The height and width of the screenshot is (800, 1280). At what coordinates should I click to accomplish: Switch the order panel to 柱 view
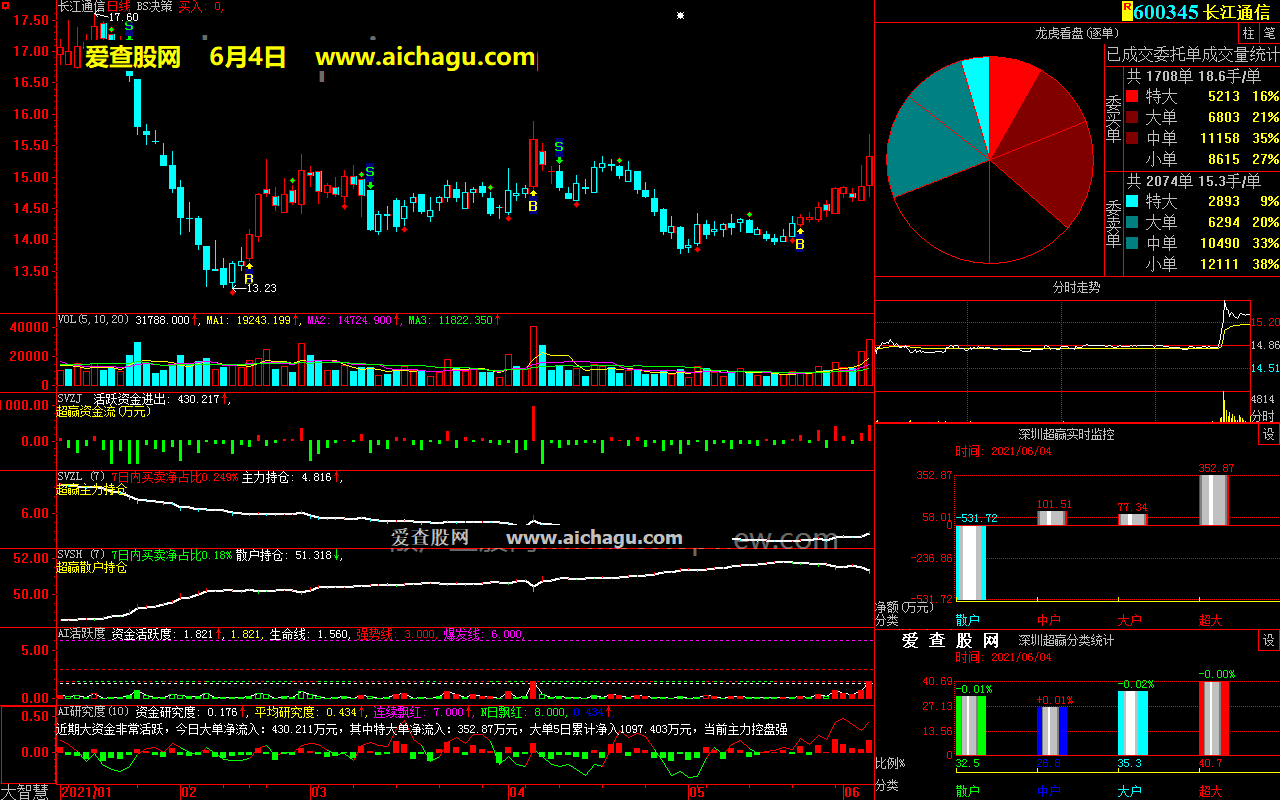tap(1249, 33)
